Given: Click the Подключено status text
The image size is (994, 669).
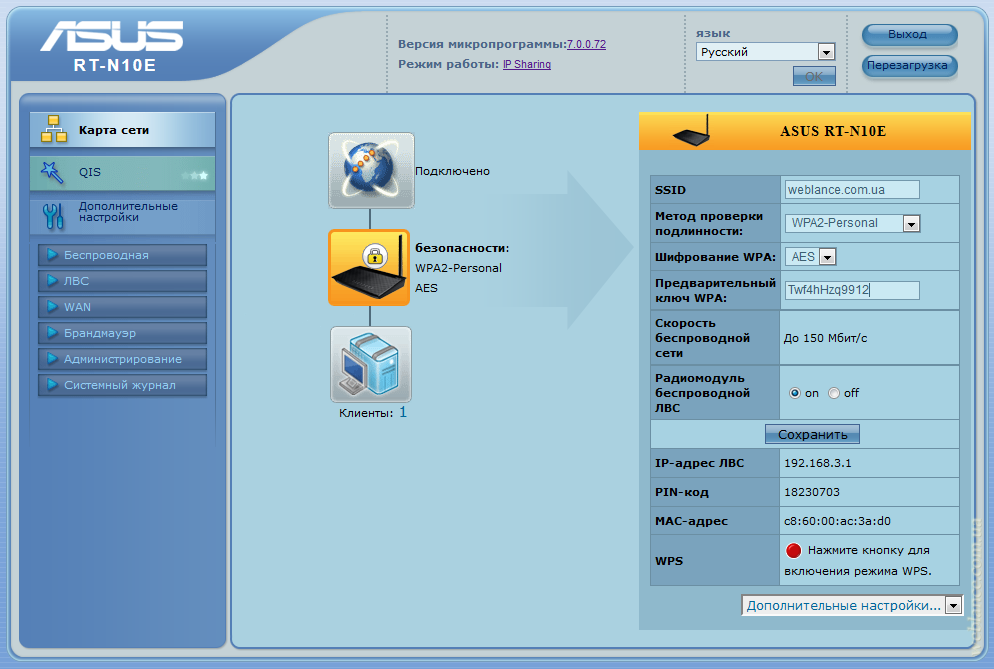Looking at the screenshot, I should (453, 171).
